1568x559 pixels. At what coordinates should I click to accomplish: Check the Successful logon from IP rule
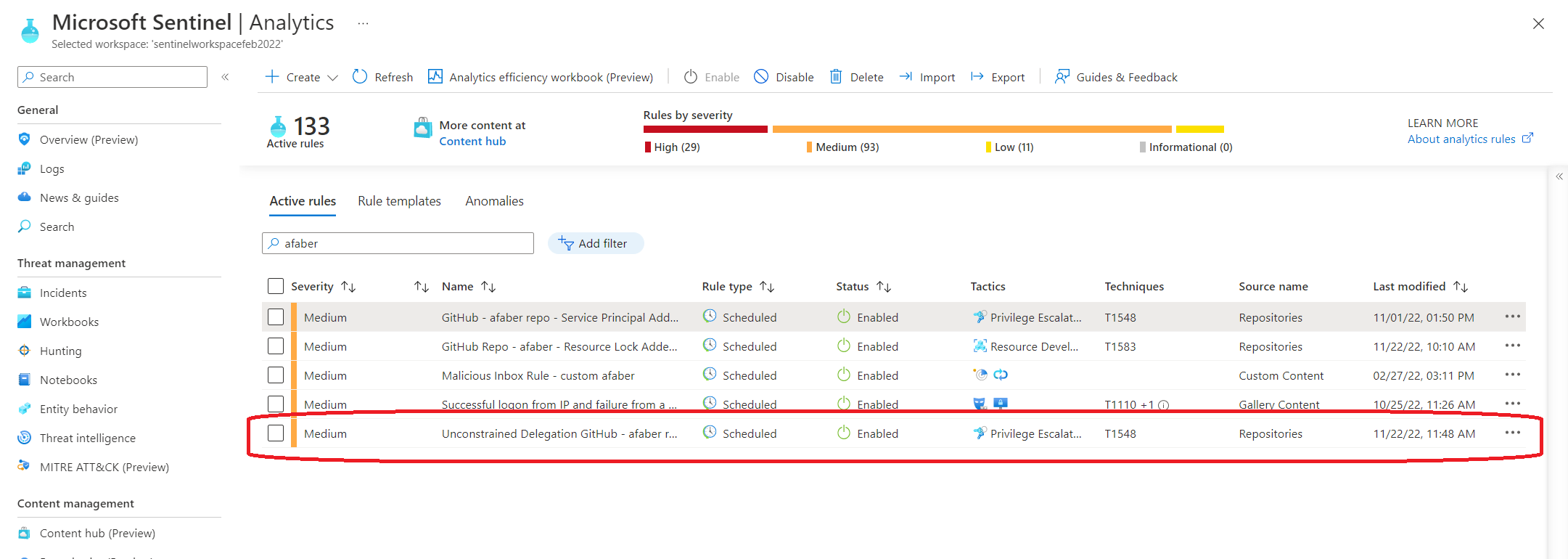point(276,404)
